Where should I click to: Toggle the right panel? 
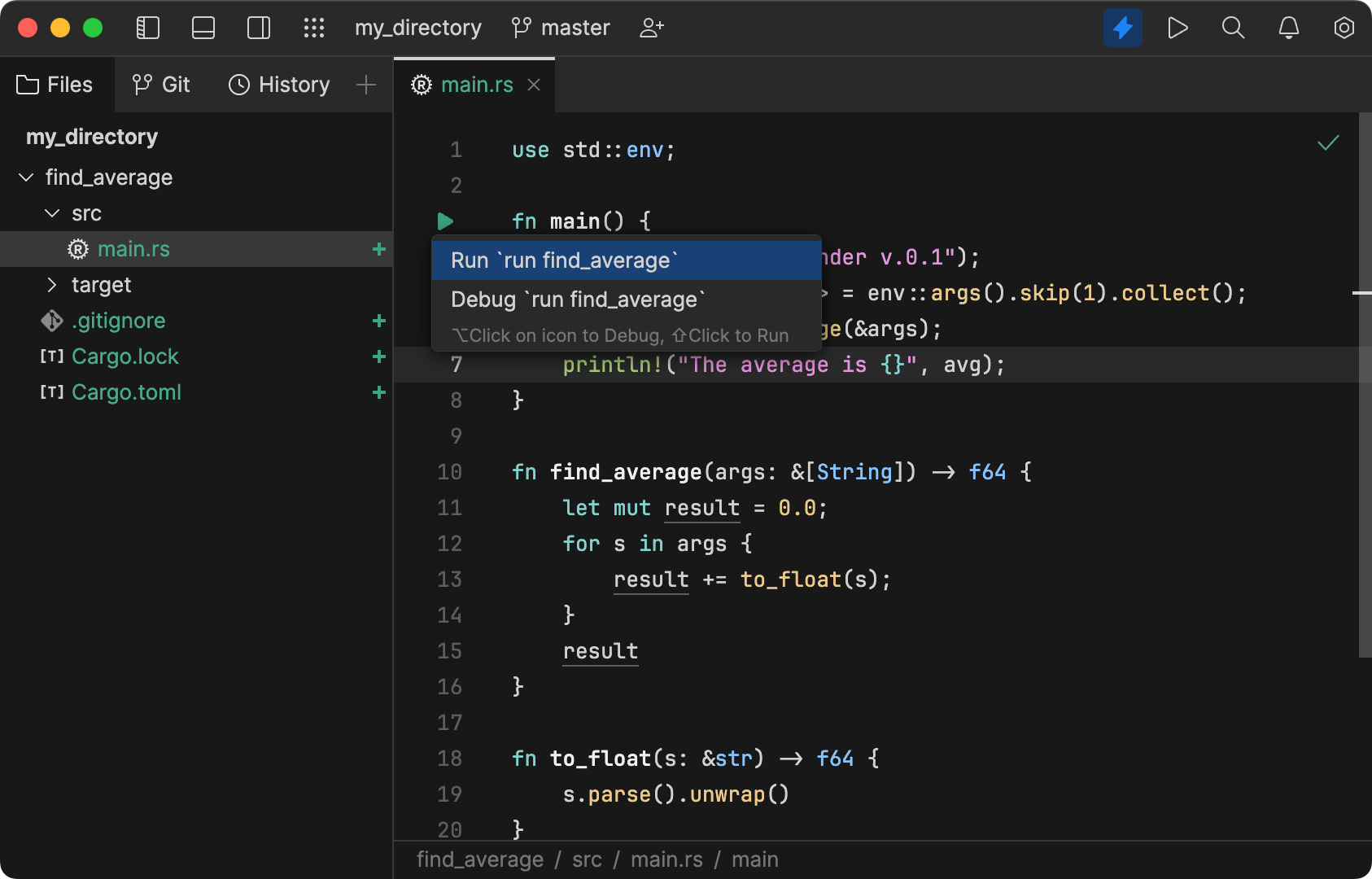point(258,27)
